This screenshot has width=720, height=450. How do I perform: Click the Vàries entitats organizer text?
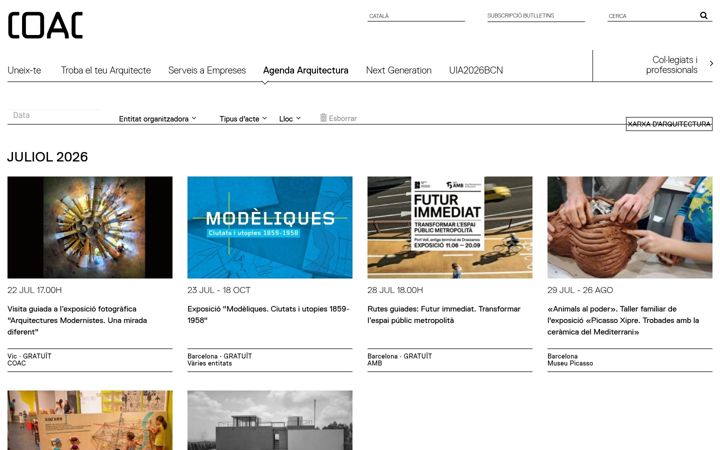pyautogui.click(x=209, y=363)
